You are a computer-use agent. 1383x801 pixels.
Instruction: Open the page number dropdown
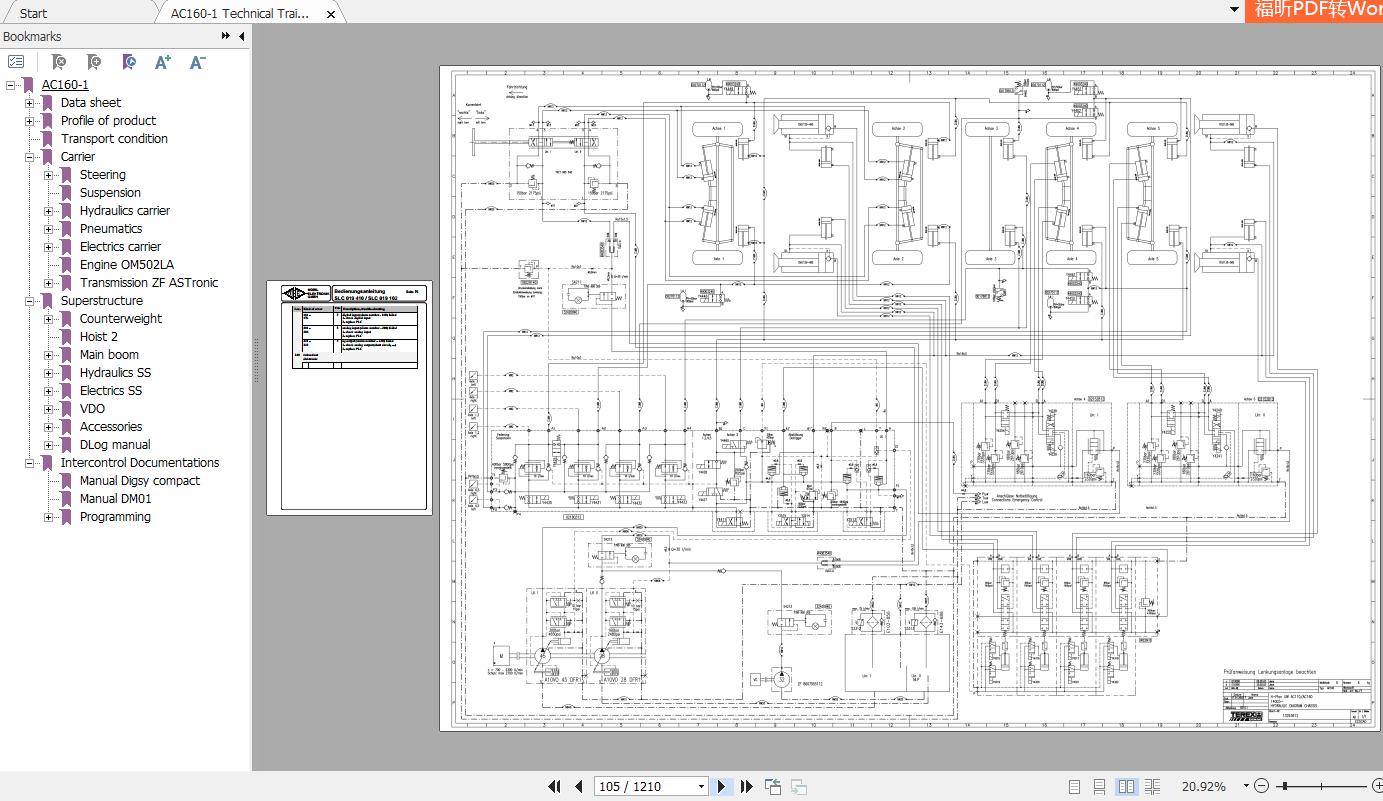pos(700,786)
